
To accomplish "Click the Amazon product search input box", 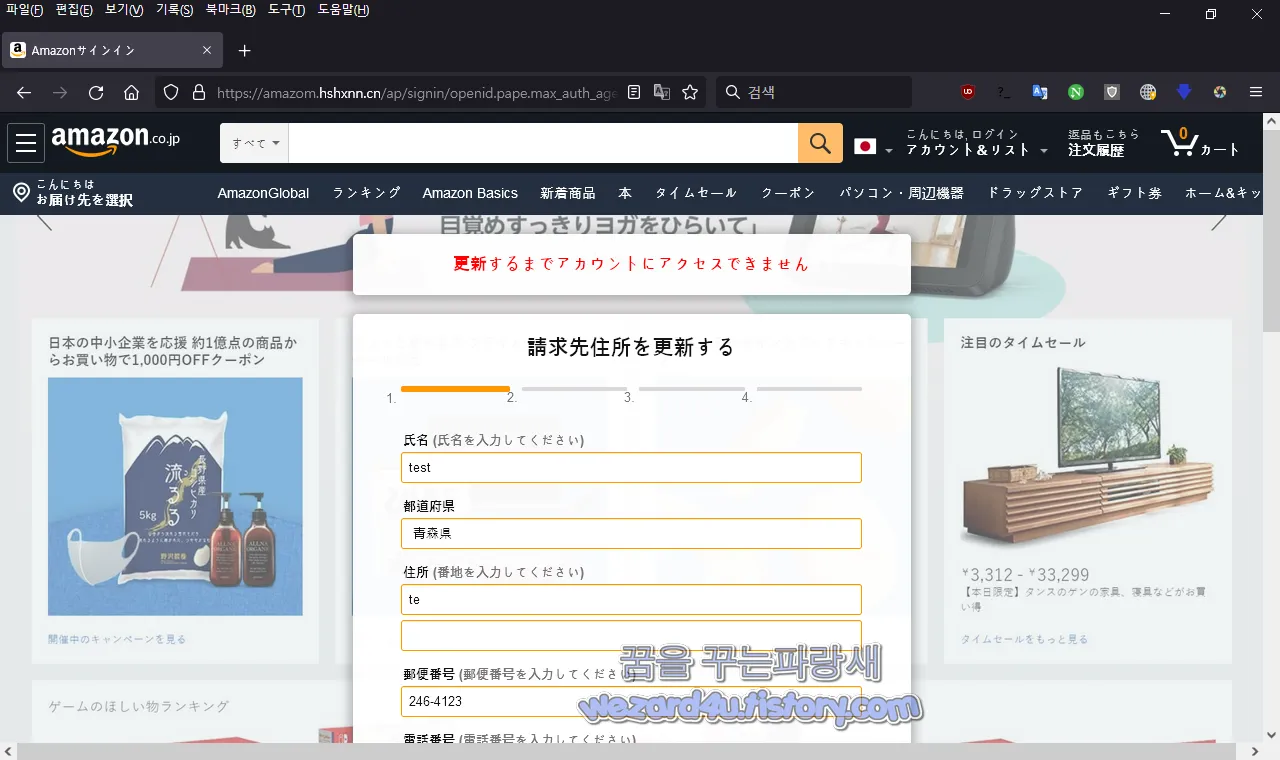I will pyautogui.click(x=543, y=143).
